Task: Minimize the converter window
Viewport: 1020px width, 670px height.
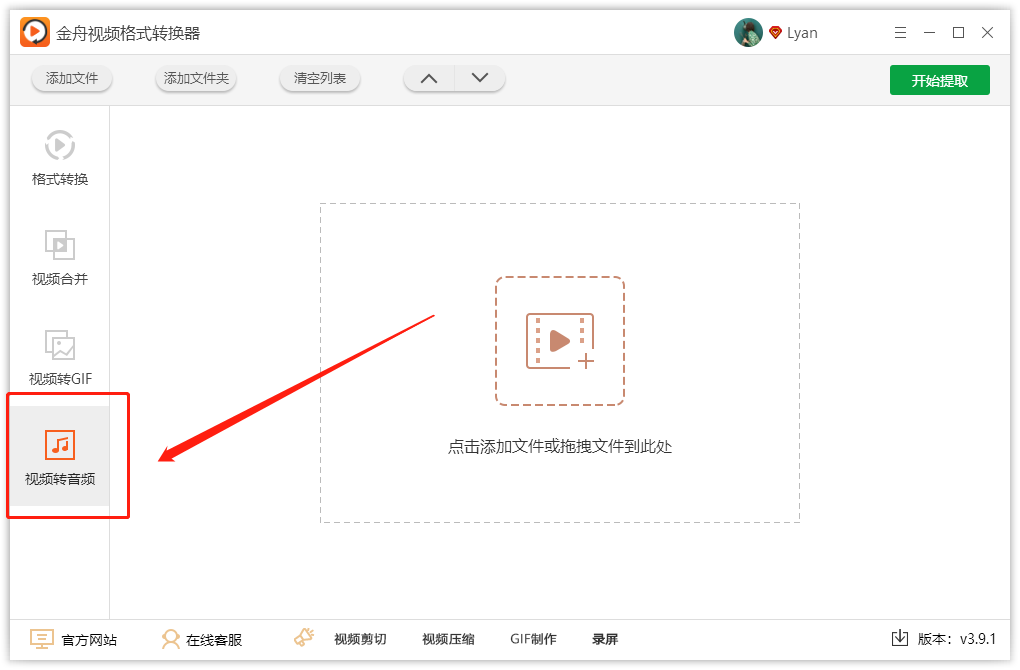Action: [929, 33]
